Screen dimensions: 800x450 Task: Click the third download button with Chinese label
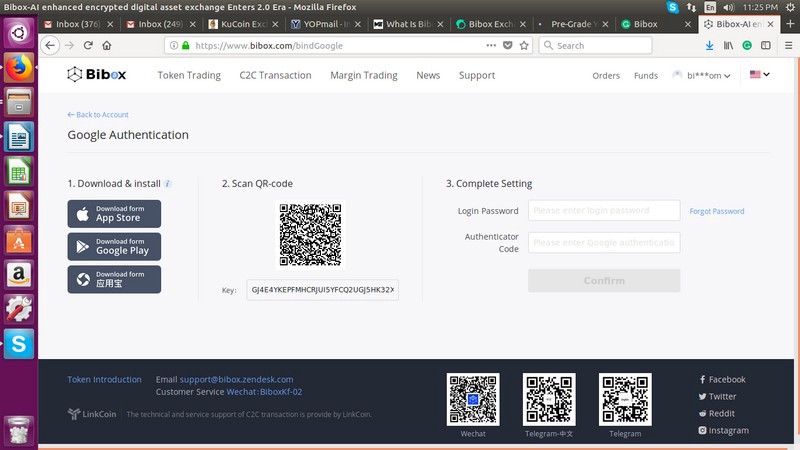click(x=114, y=279)
